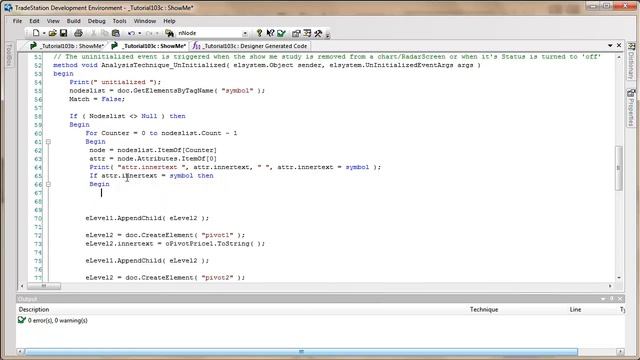The height and width of the screenshot is (360, 640).
Task: Click the function icon on Designer Generated Code tab
Action: pyautogui.click(x=196, y=46)
